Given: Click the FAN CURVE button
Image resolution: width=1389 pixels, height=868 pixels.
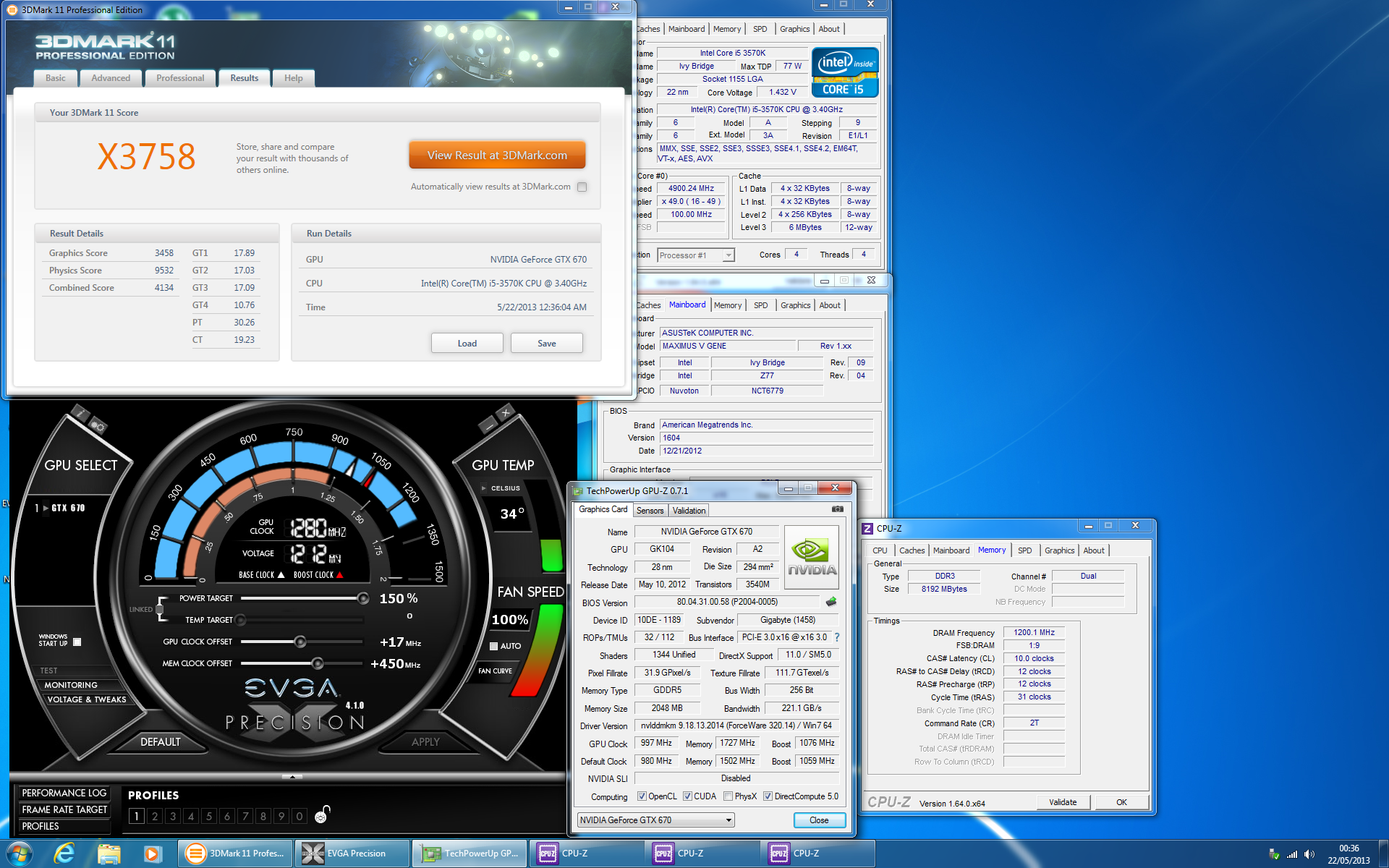Looking at the screenshot, I should coord(495,671).
